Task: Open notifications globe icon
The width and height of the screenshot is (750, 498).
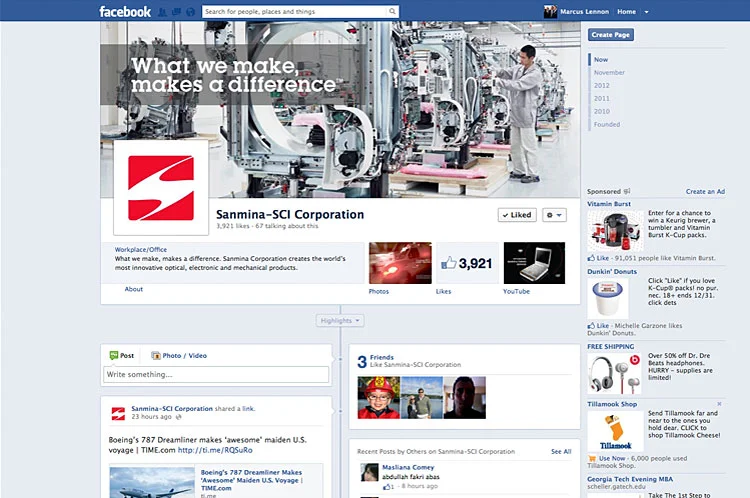Action: (x=190, y=12)
